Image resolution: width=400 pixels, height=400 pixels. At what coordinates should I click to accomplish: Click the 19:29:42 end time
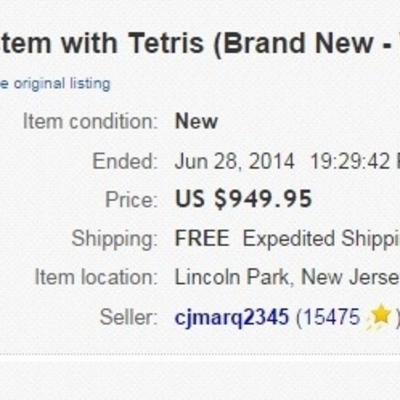[350, 161]
